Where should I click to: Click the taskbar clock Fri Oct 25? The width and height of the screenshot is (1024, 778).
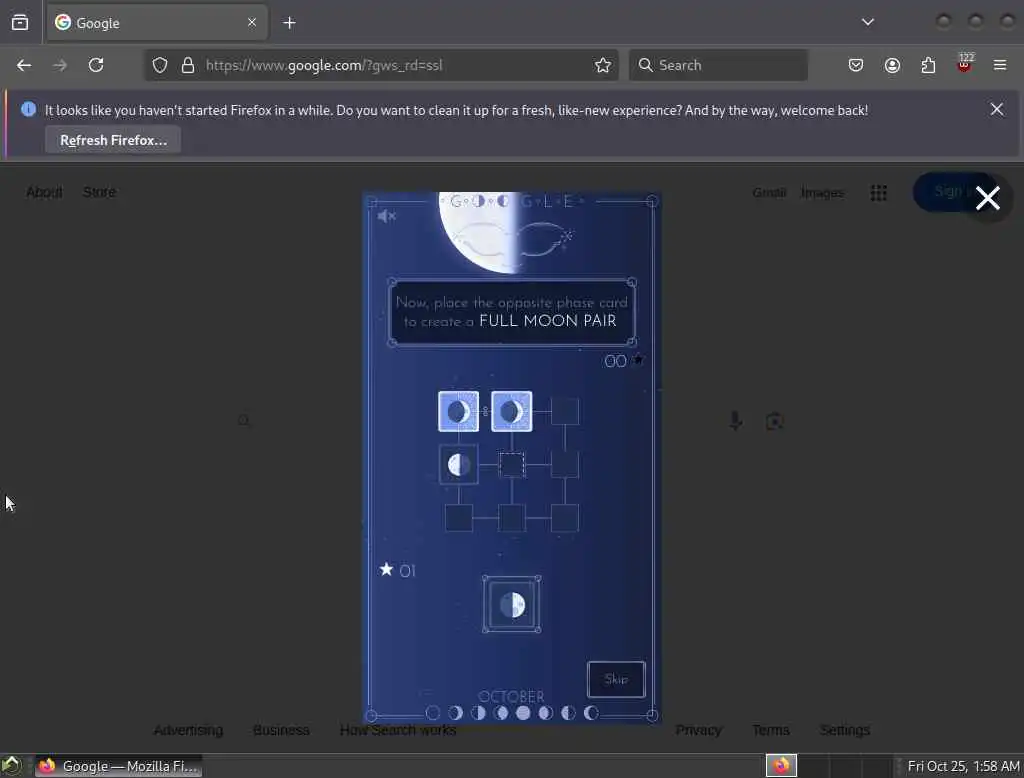(963, 766)
